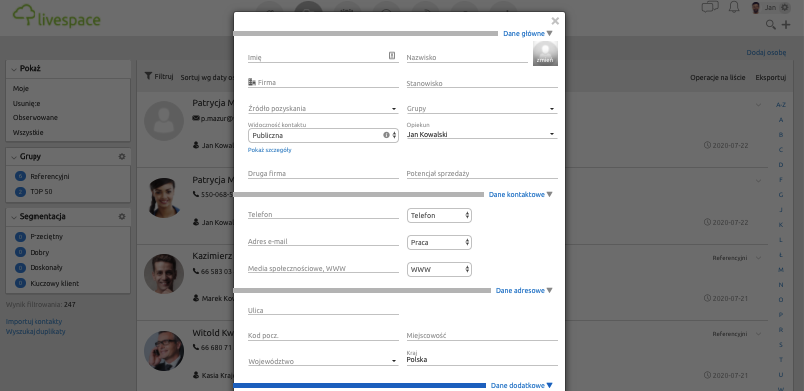Collapse the Dane adresowe section

(524, 291)
